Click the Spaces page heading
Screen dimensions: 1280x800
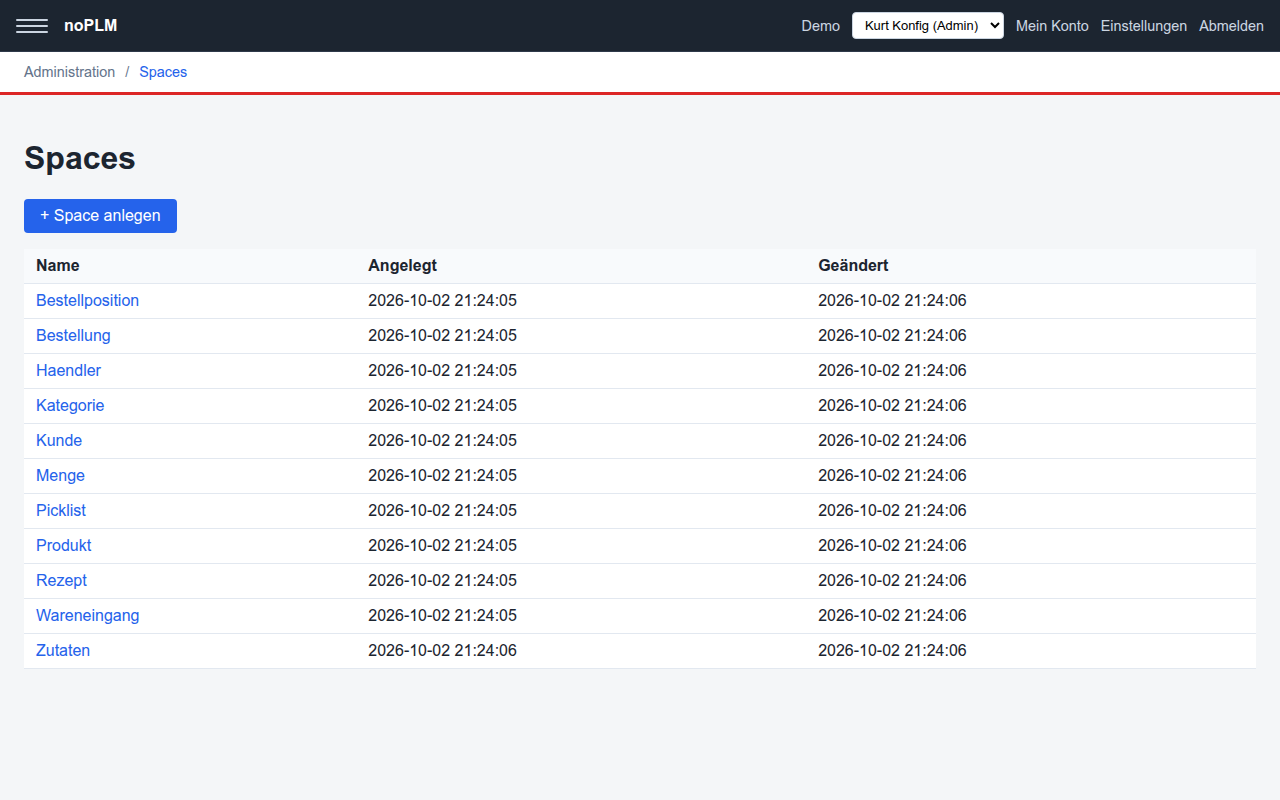point(80,159)
